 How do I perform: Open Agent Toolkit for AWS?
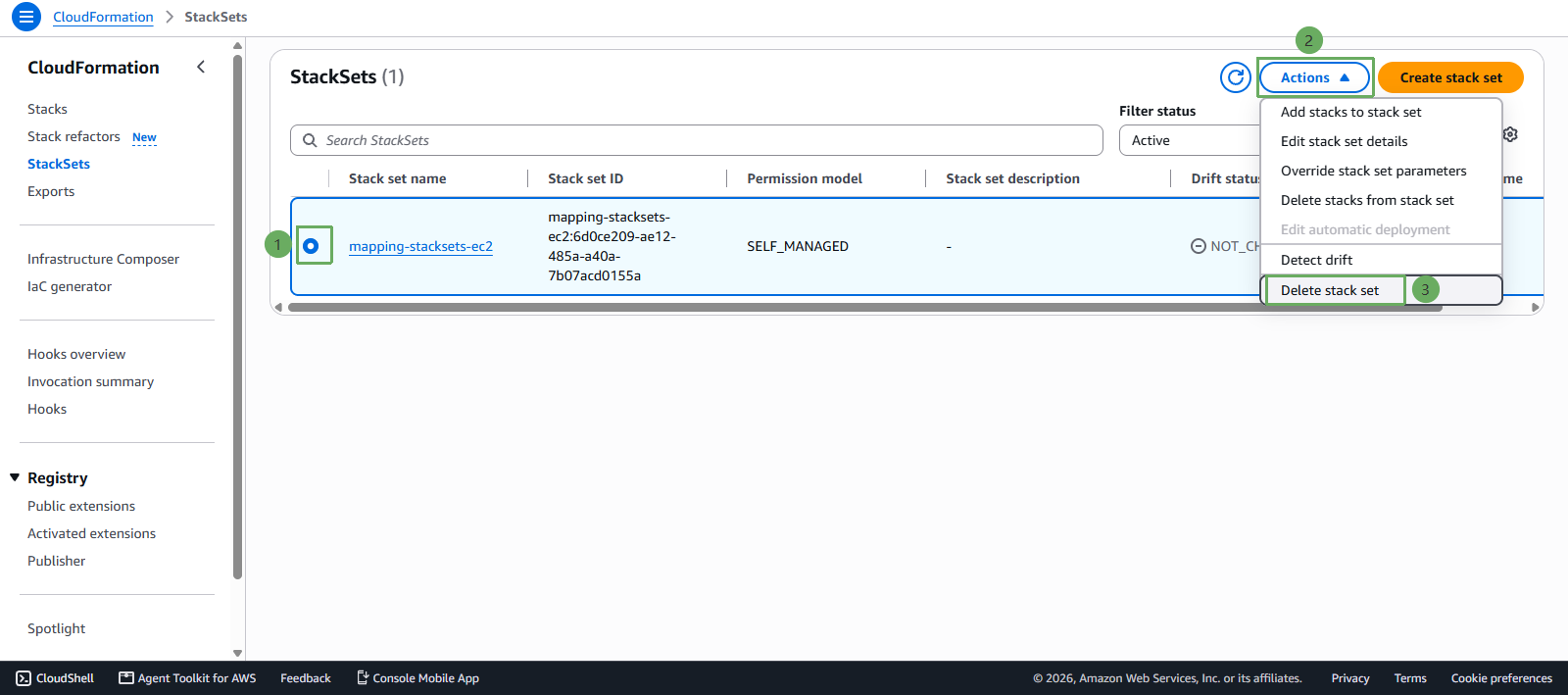pos(187,678)
